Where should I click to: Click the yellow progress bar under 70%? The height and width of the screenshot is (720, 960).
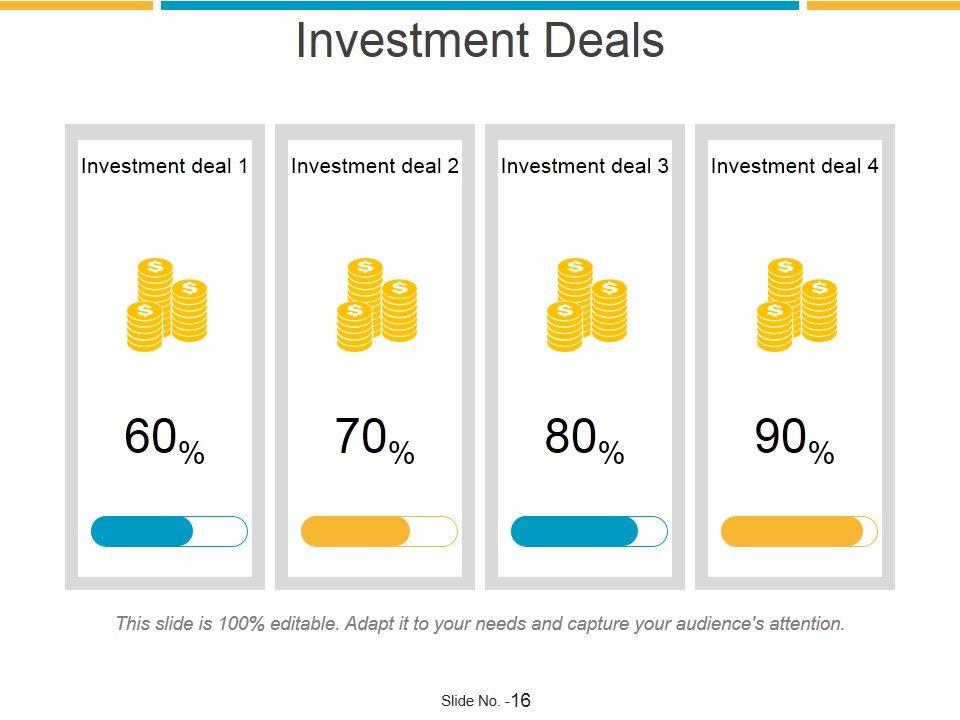[379, 532]
